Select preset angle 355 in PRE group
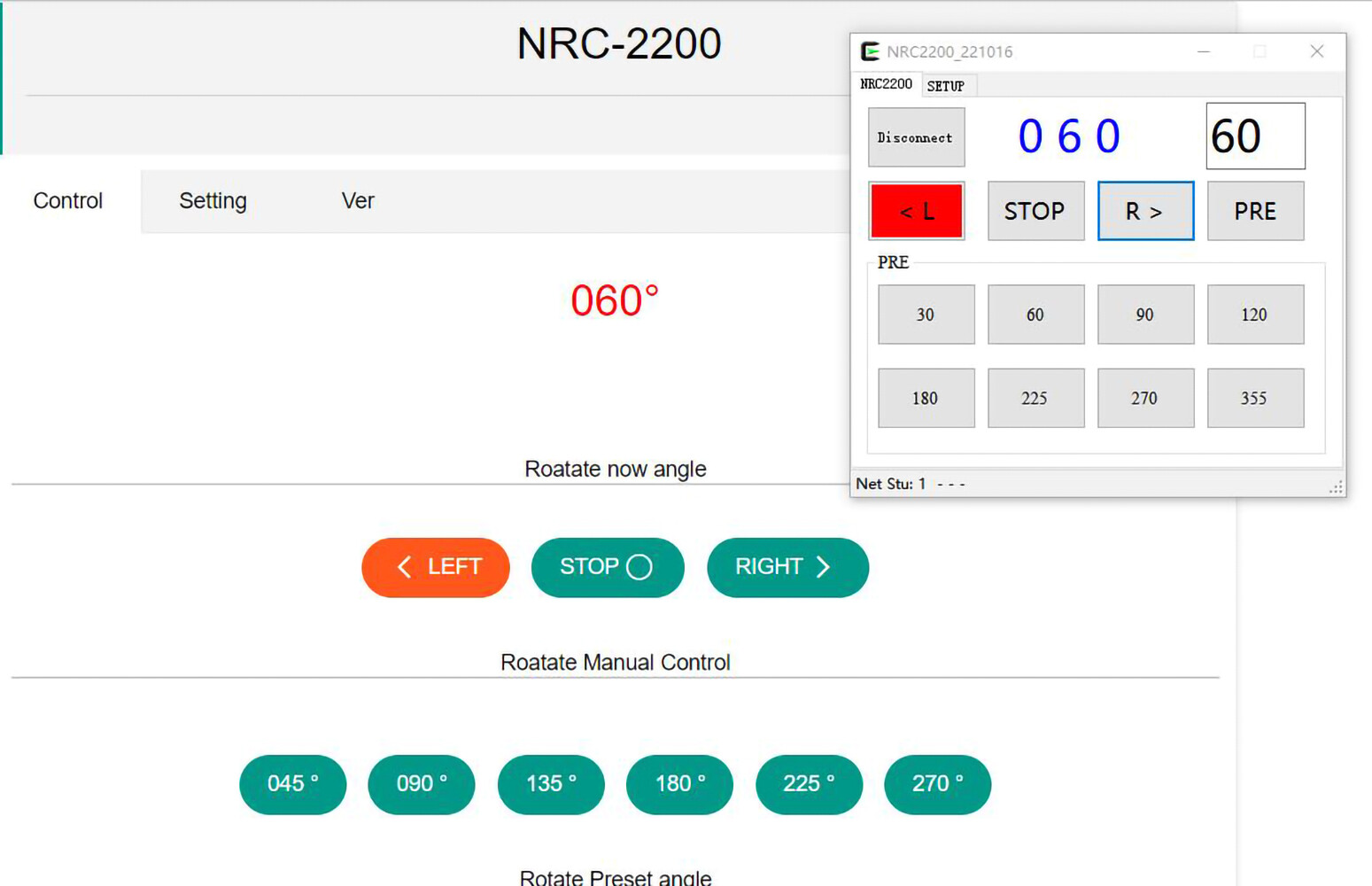This screenshot has width=1372, height=886. [1255, 398]
